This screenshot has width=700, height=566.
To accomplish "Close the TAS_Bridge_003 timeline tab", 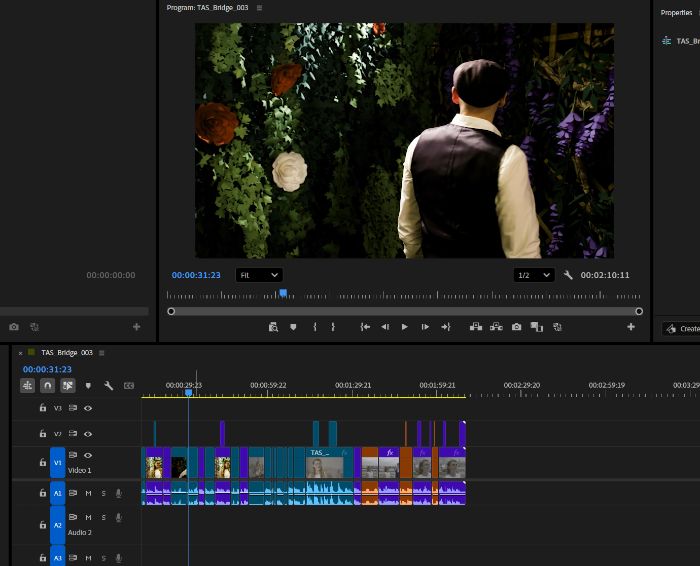I will point(20,353).
